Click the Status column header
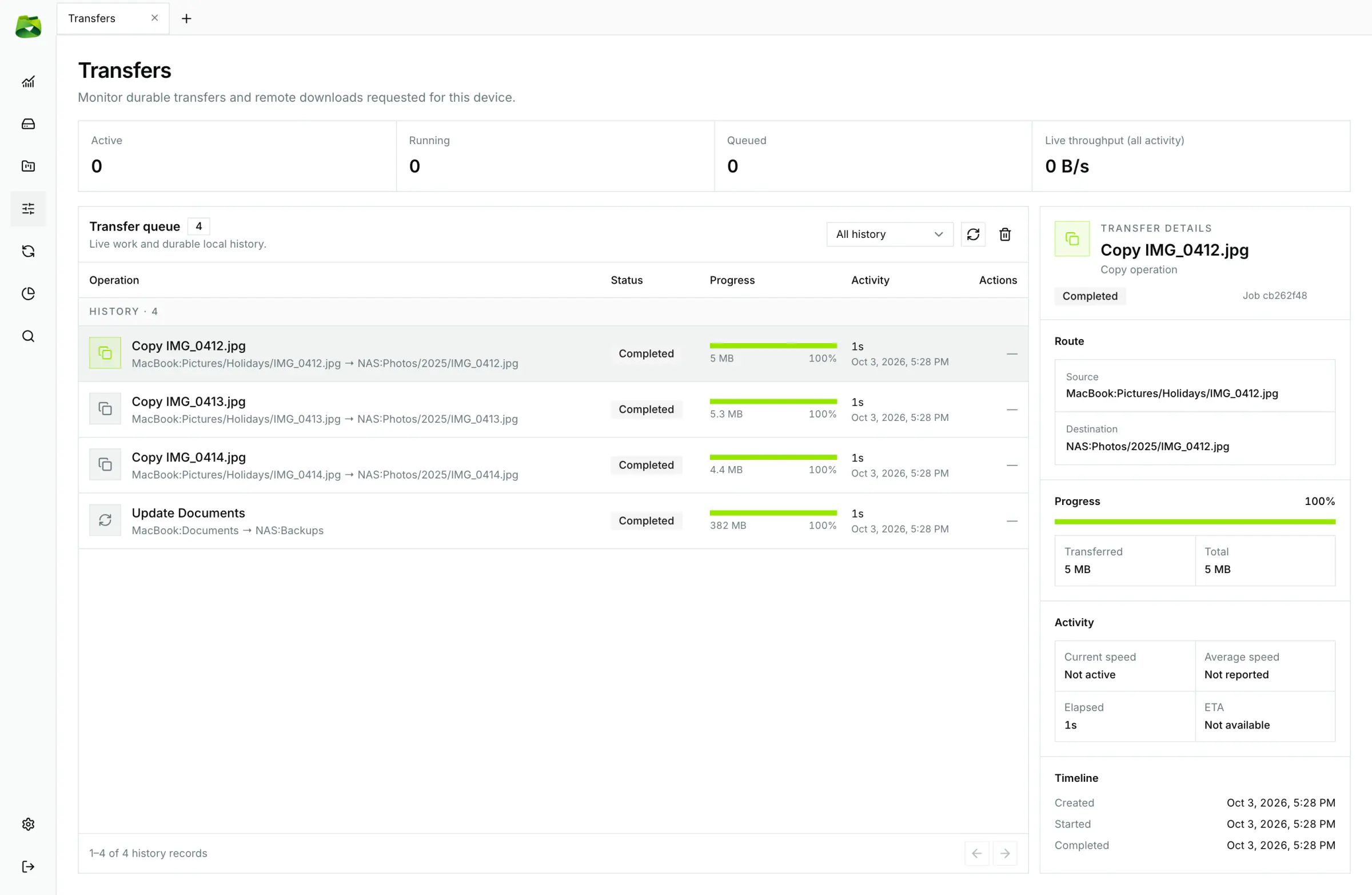Image resolution: width=1372 pixels, height=895 pixels. click(x=627, y=280)
